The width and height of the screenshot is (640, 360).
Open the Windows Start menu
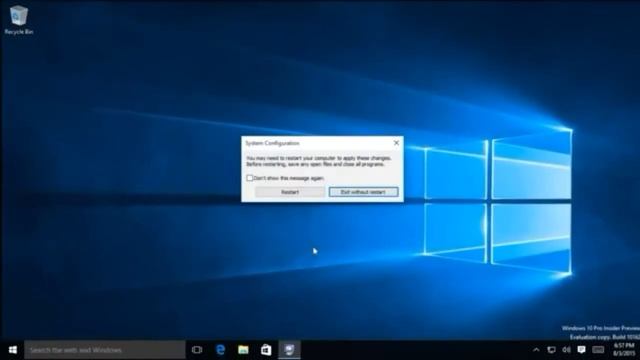coord(13,350)
